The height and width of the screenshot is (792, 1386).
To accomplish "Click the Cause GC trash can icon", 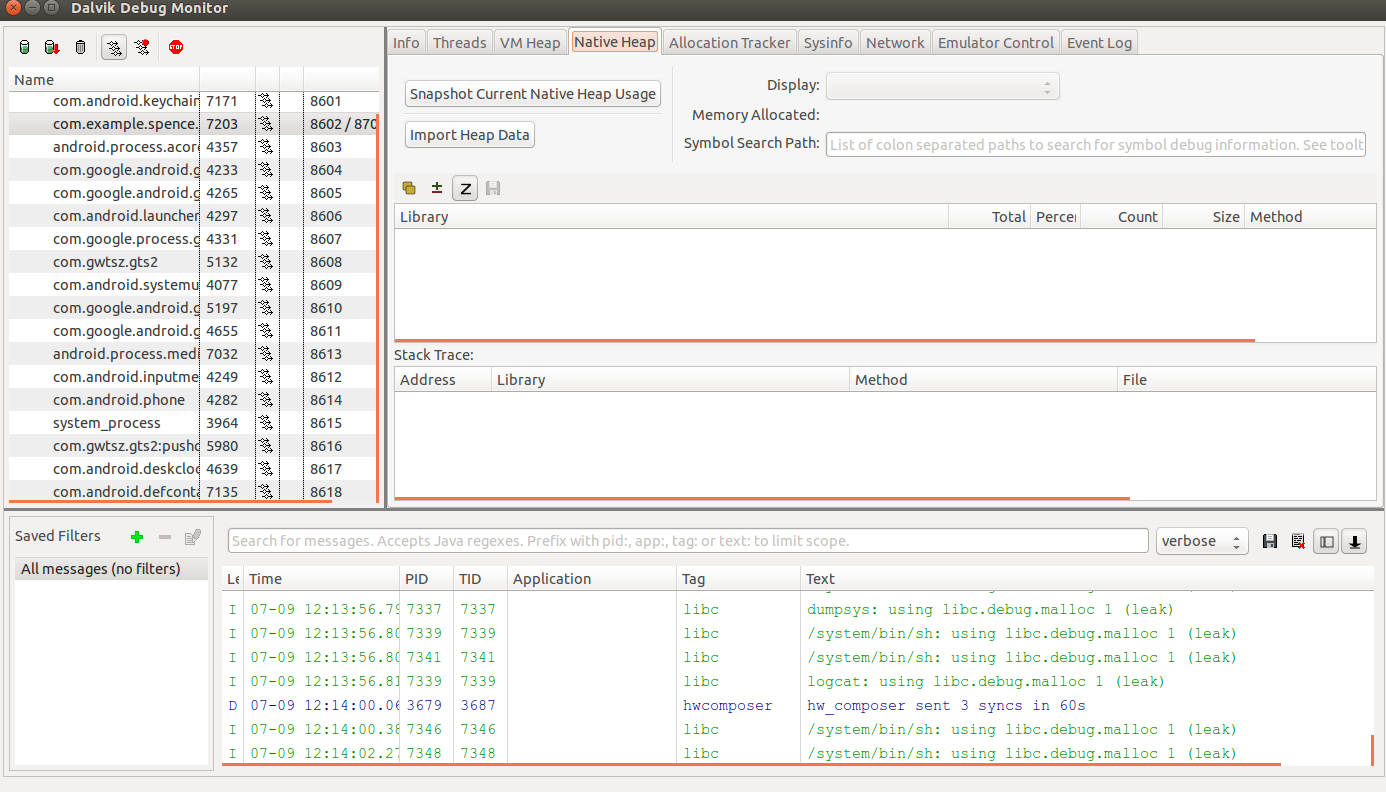I will (81, 47).
